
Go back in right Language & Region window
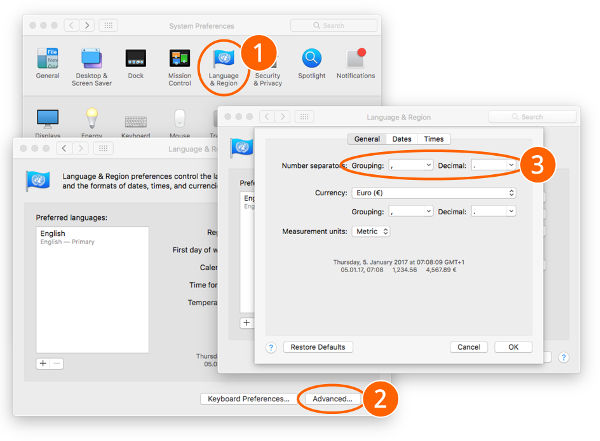tap(267, 116)
